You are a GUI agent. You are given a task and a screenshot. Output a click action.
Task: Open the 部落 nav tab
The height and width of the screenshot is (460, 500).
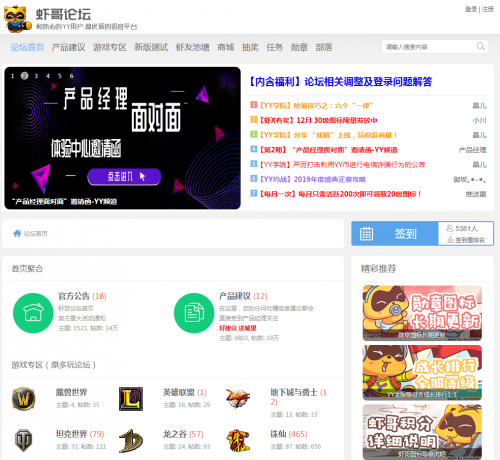click(x=324, y=47)
